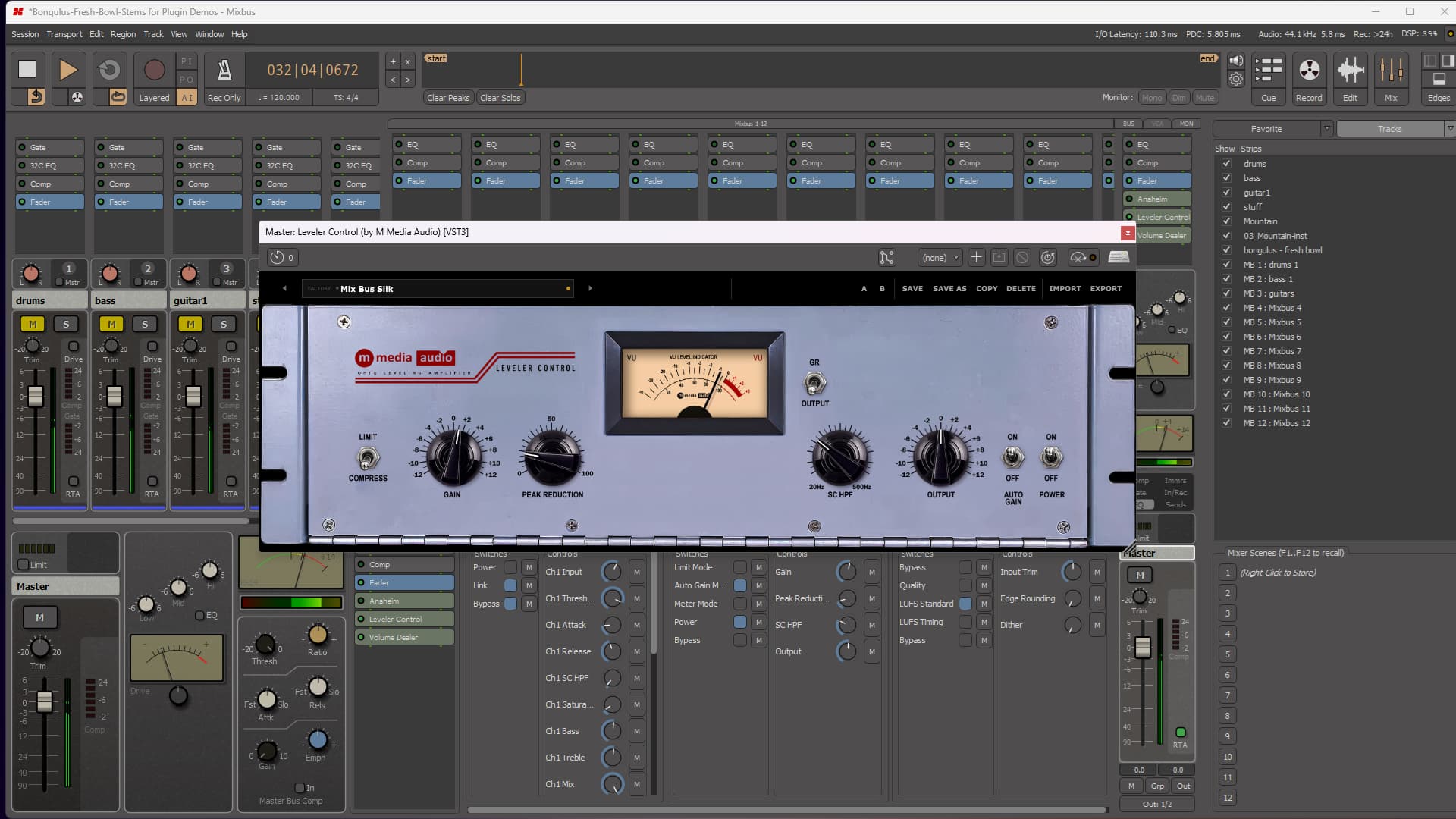1456x819 pixels.
Task: Add marker with the plus button
Action: [393, 61]
